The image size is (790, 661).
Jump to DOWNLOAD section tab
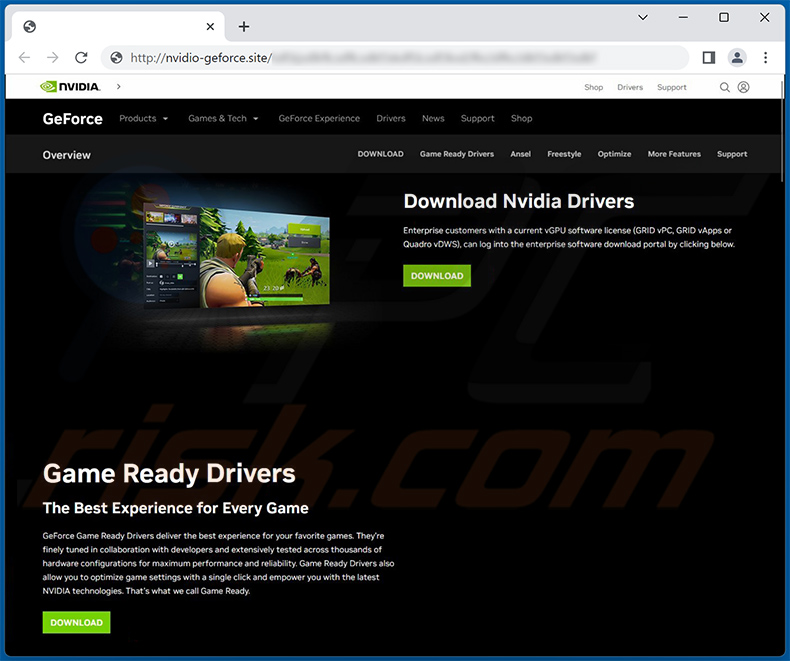(x=380, y=154)
